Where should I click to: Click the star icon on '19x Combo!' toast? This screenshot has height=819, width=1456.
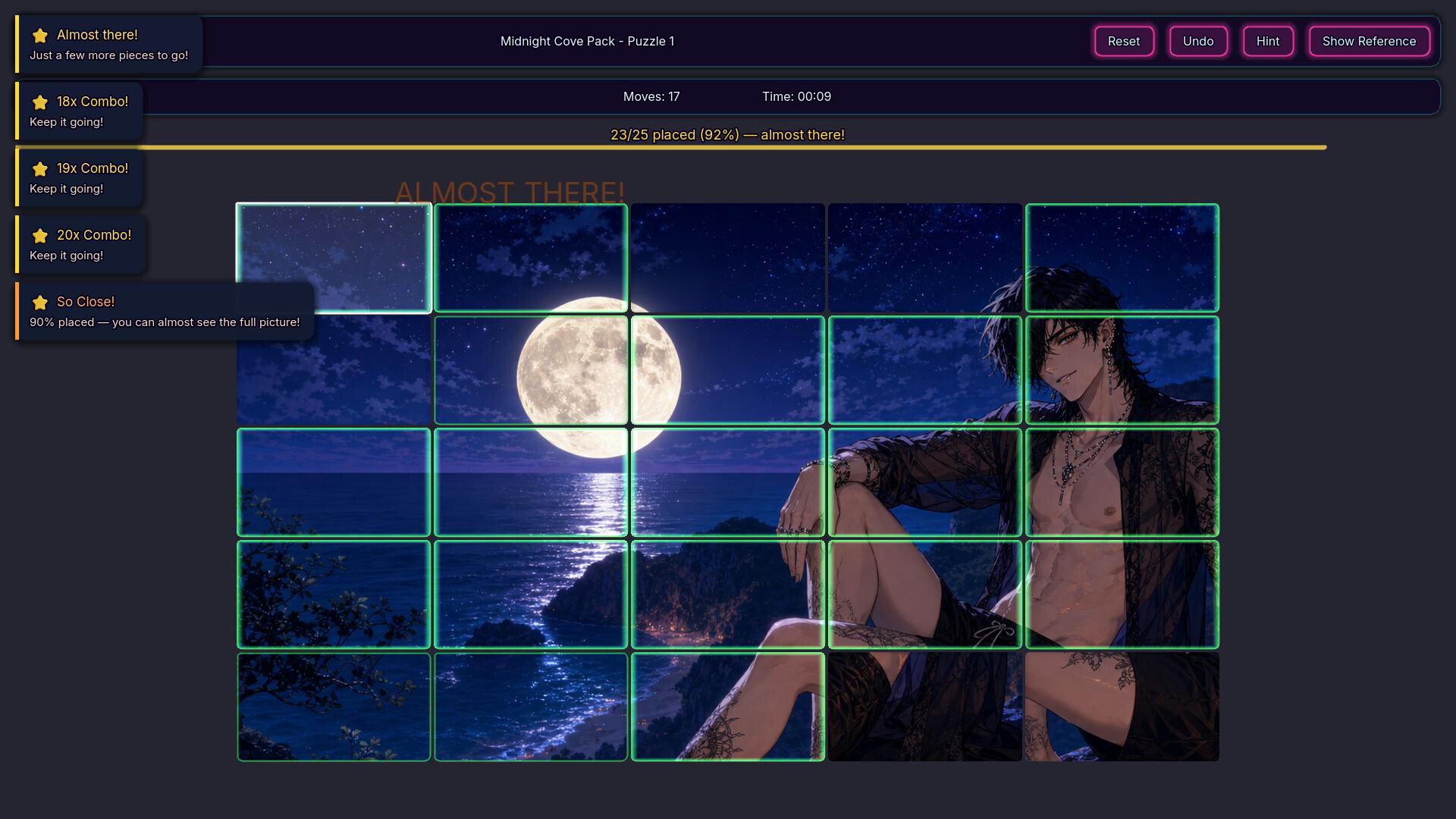[x=40, y=169]
